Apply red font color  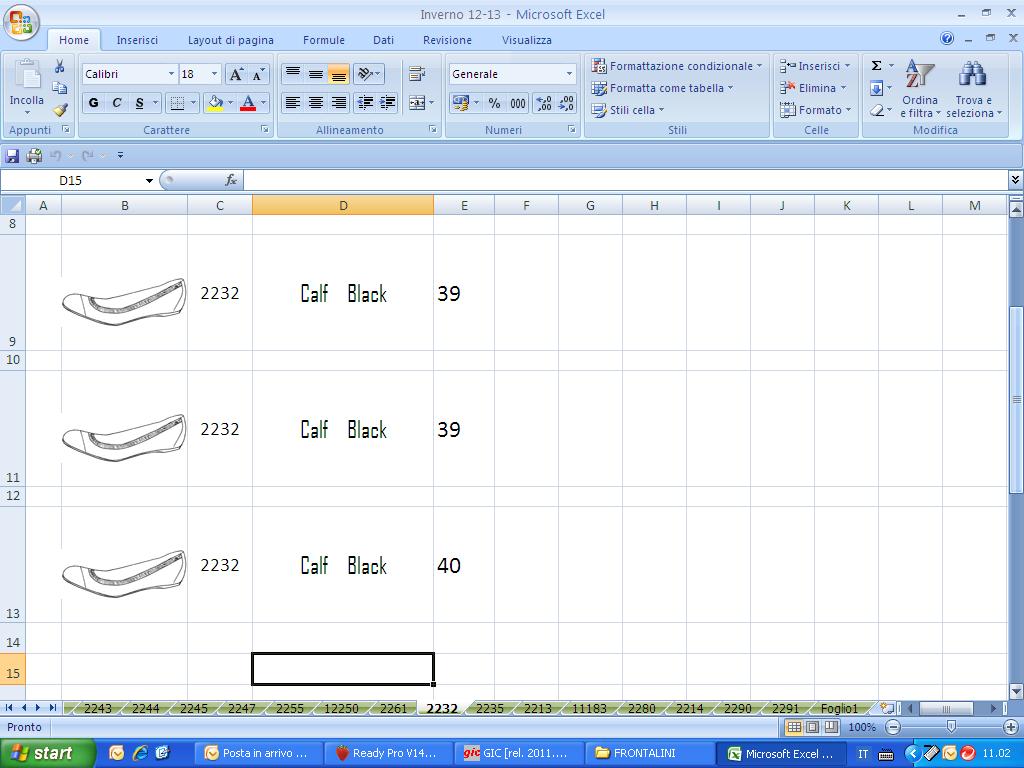[248, 103]
